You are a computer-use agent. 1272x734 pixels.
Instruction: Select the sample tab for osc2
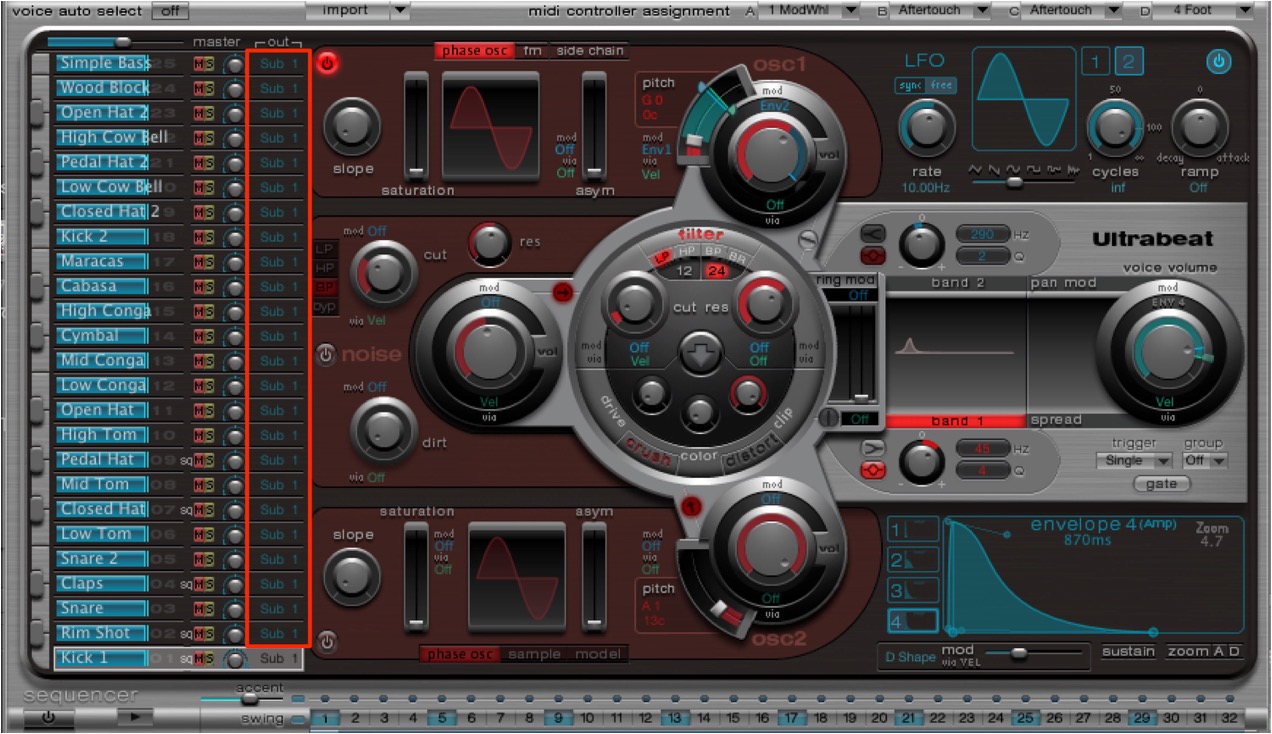(534, 654)
